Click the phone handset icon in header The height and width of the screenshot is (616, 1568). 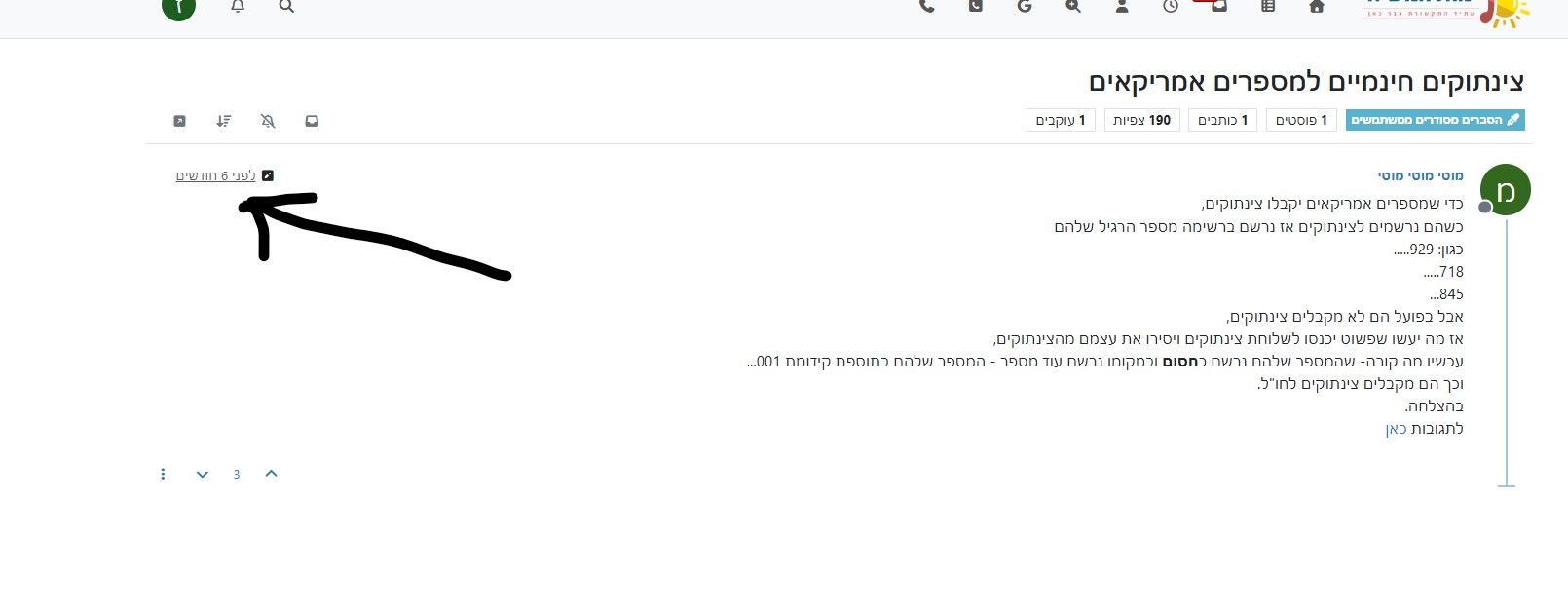927,6
